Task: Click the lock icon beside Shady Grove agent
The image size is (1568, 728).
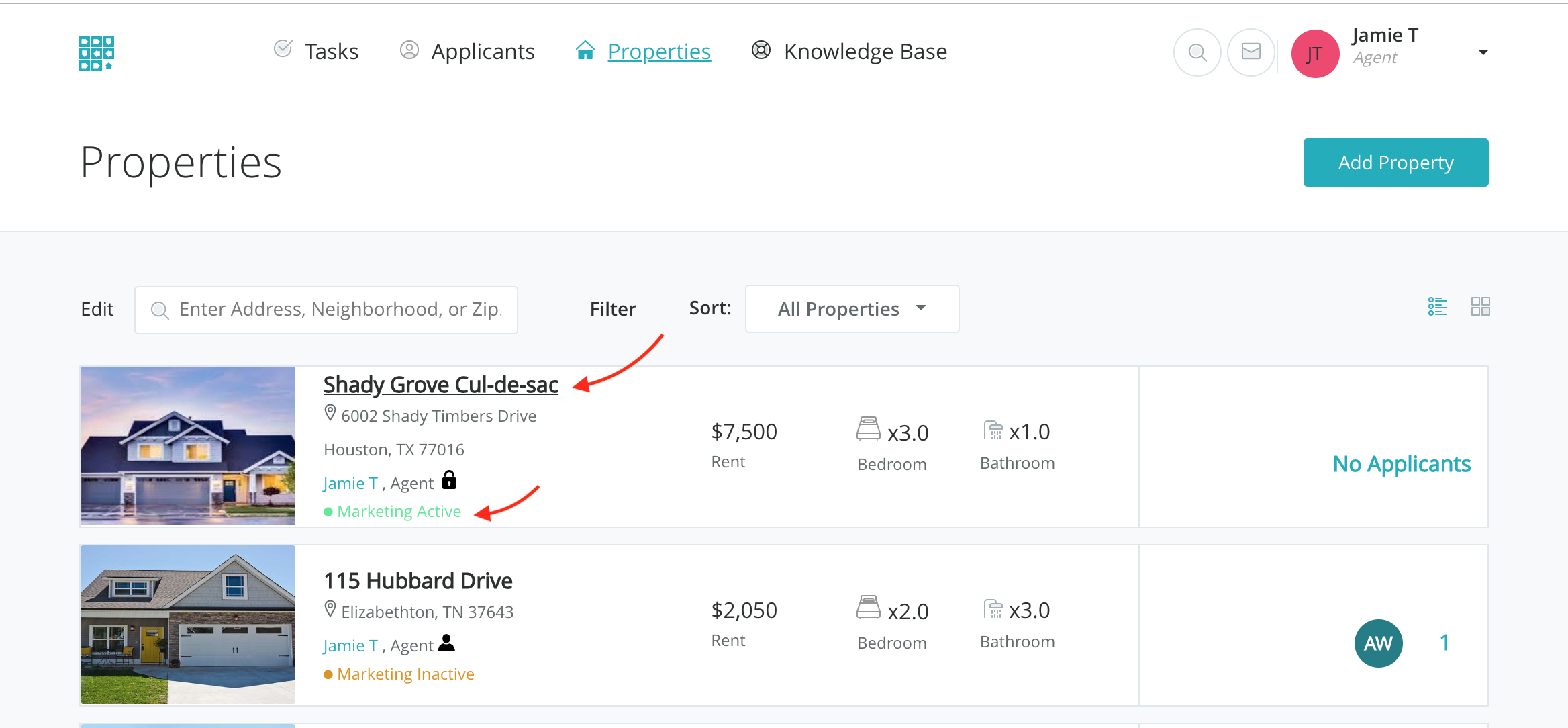Action: point(449,480)
